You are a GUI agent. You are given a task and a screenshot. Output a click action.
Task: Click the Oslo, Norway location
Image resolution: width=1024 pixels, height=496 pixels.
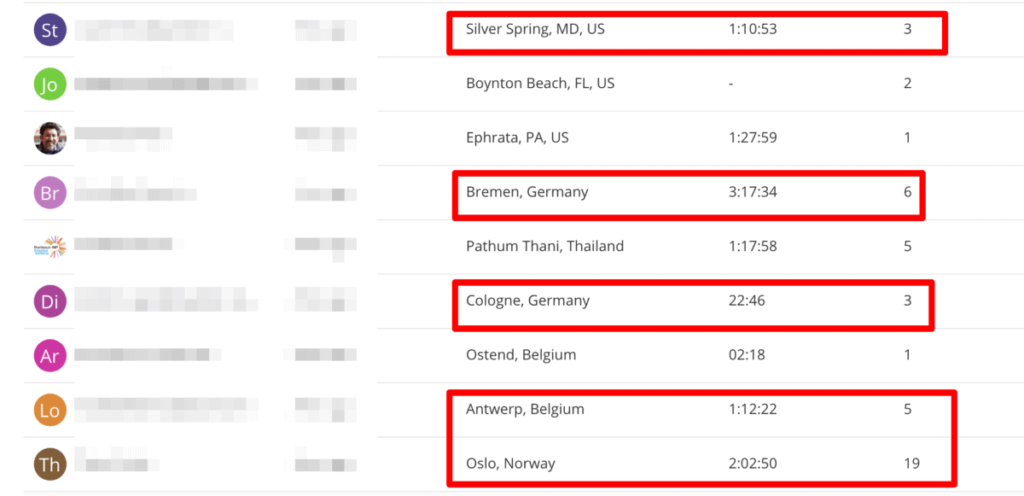coord(510,464)
